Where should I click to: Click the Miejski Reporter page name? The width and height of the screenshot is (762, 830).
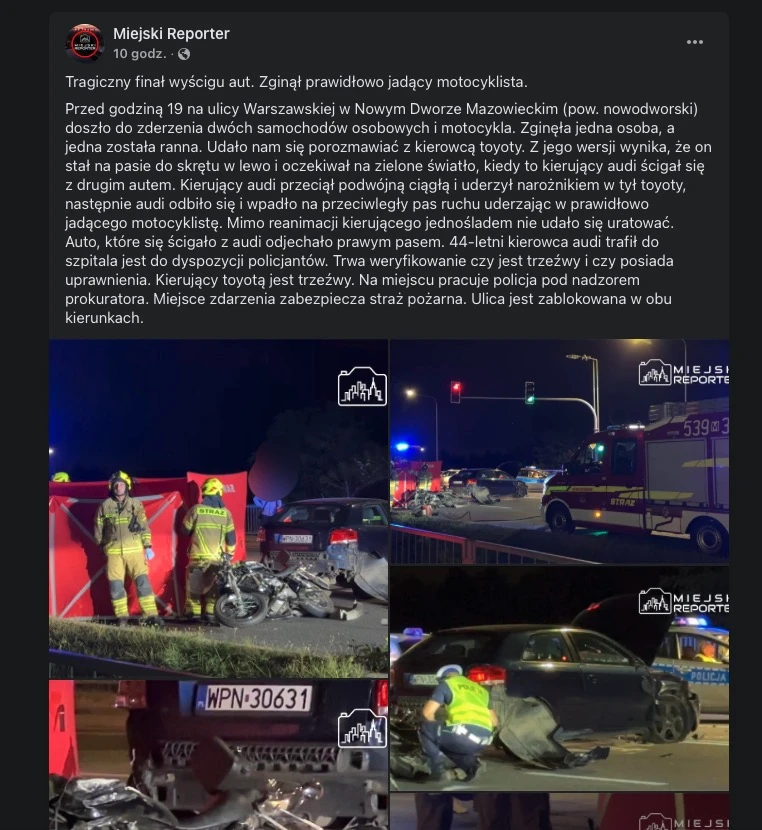[171, 34]
